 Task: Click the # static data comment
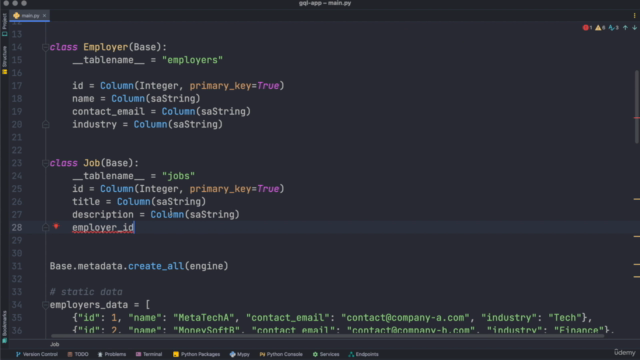click(86, 292)
